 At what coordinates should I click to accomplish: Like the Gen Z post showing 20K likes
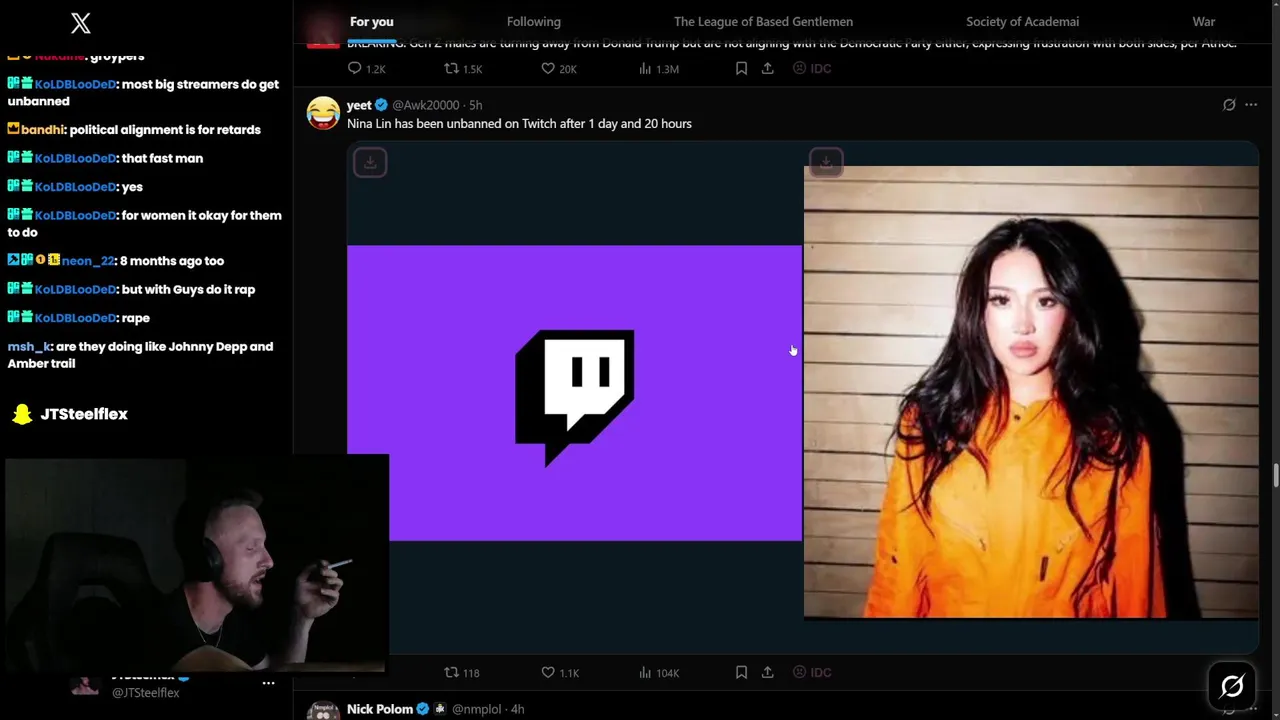pyautogui.click(x=558, y=68)
